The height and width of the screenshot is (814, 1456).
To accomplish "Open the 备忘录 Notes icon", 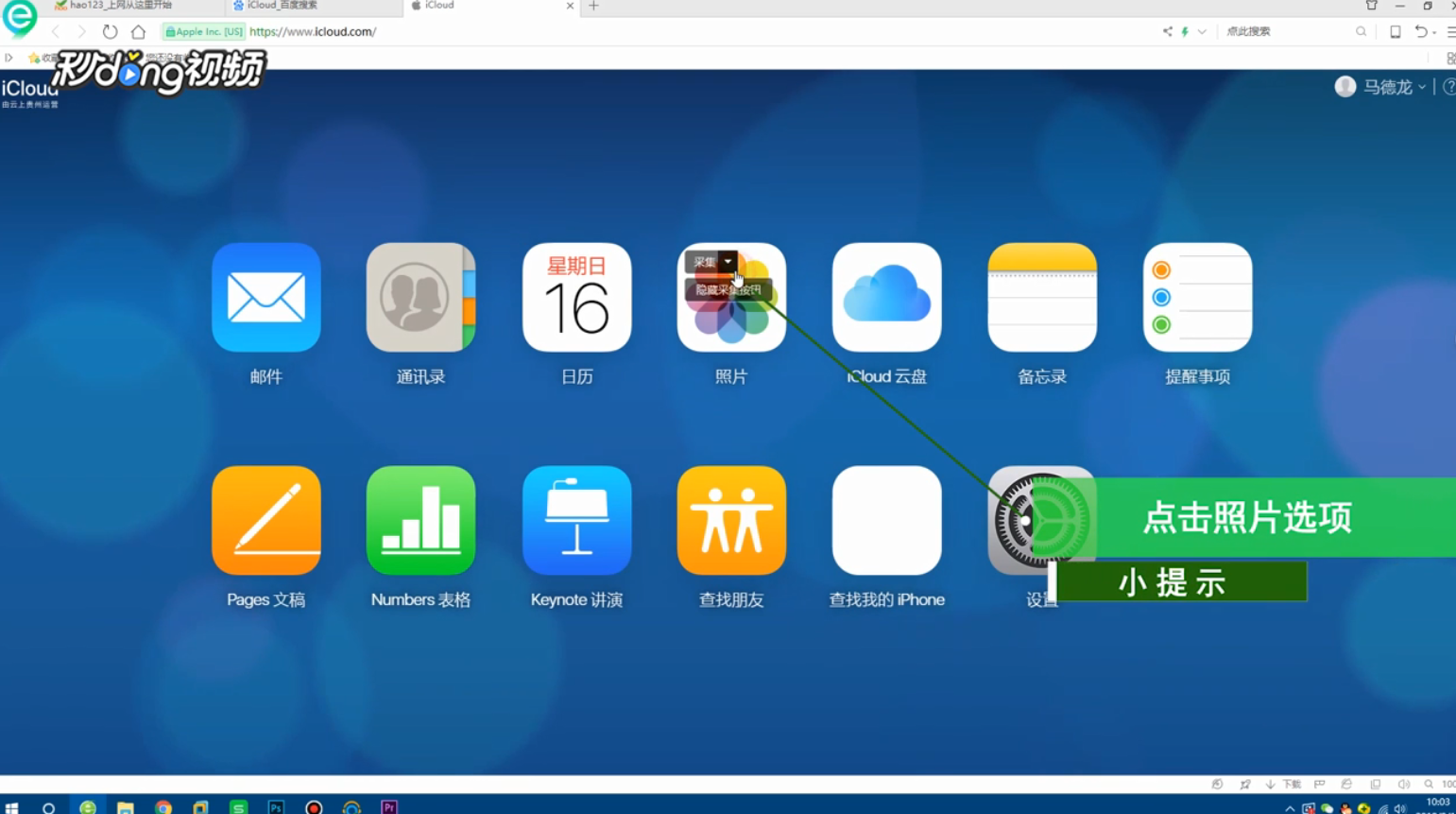I will coord(1041,296).
